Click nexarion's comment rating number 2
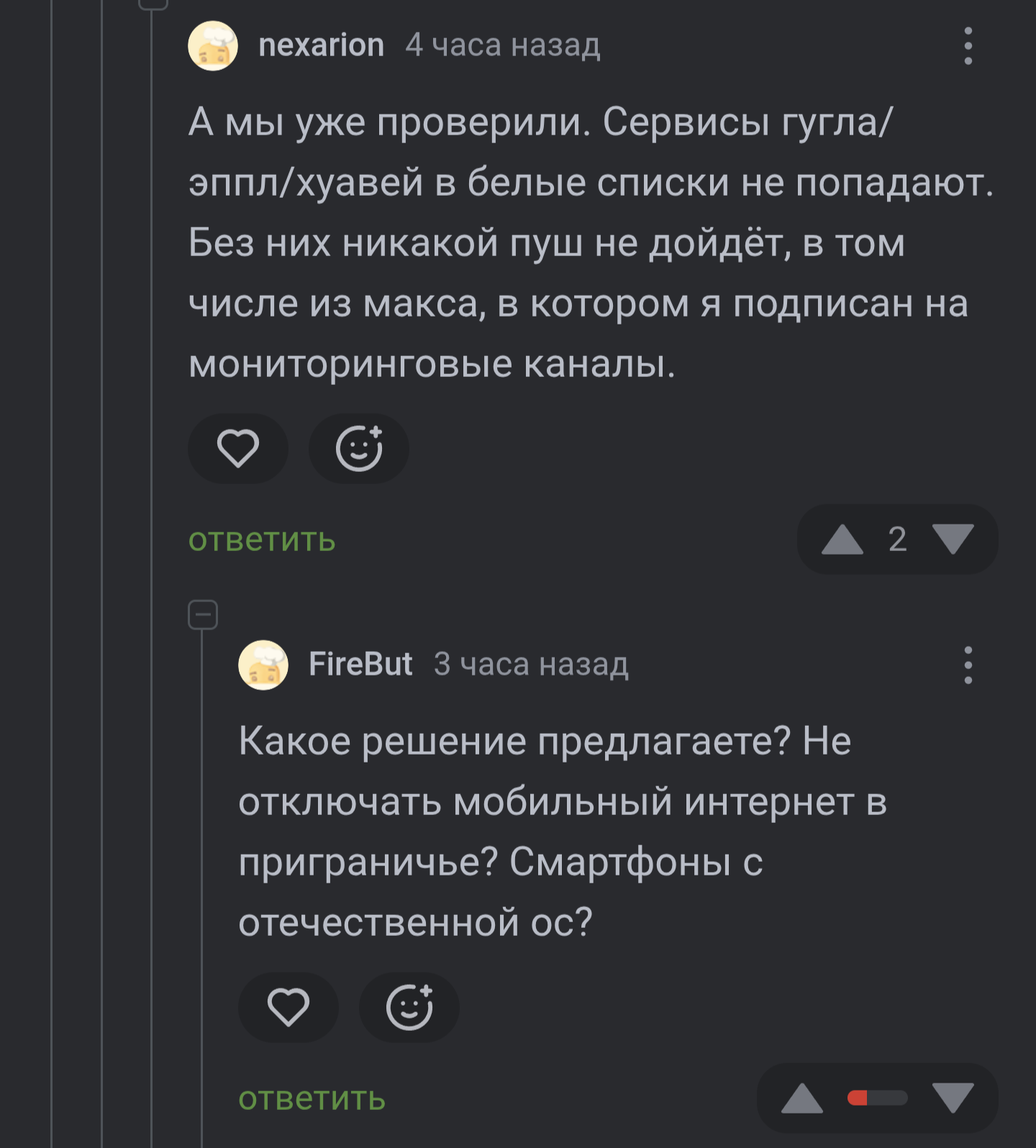The image size is (1036, 1148). (x=897, y=539)
